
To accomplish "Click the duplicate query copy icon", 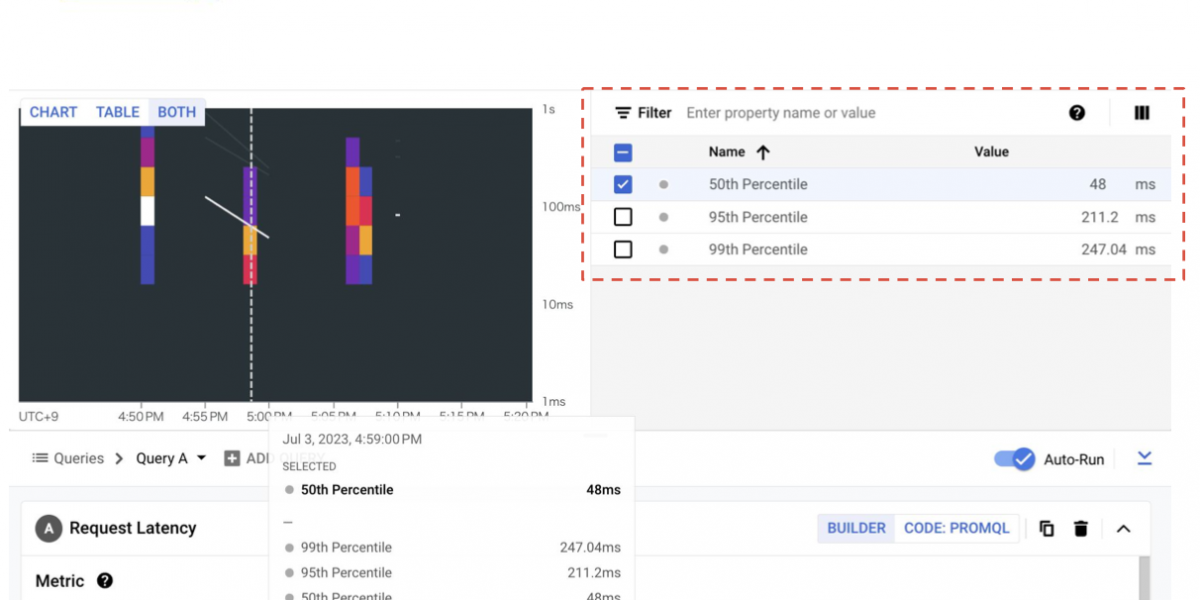I will (x=1047, y=528).
